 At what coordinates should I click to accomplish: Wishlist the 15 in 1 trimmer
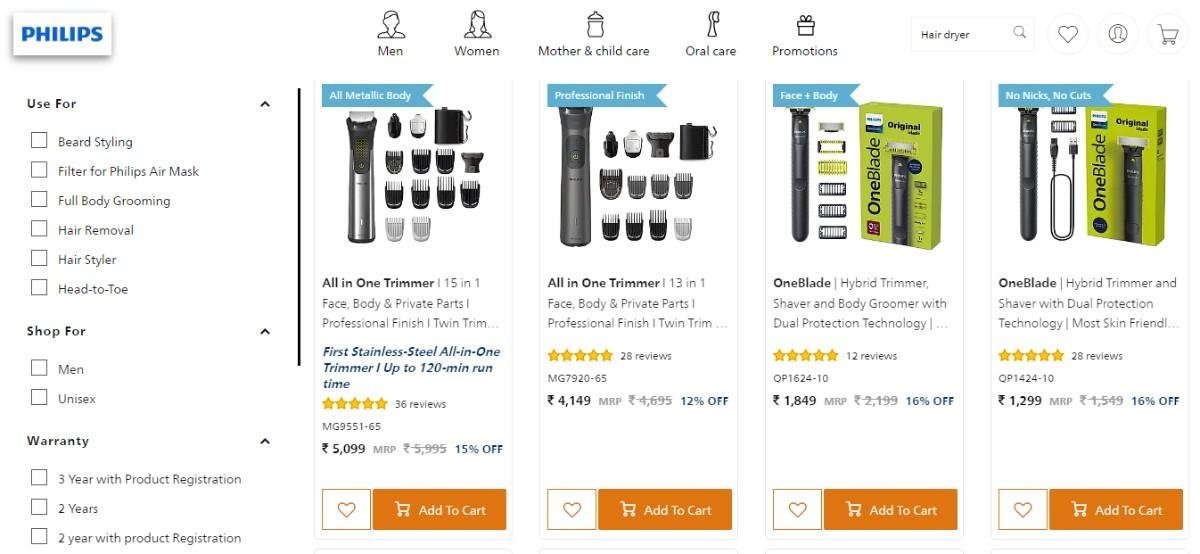click(346, 510)
